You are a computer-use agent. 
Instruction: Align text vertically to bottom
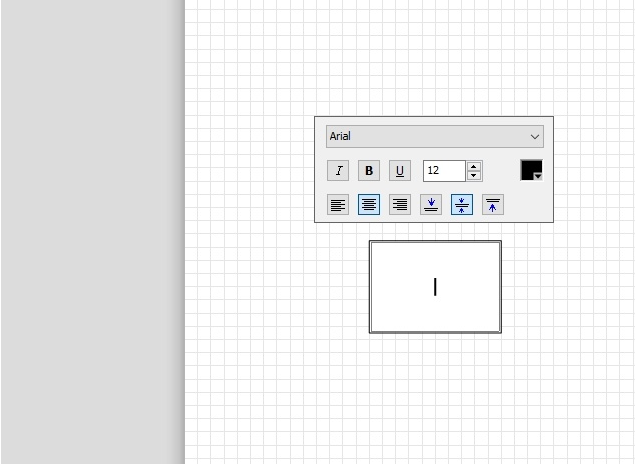coord(431,205)
